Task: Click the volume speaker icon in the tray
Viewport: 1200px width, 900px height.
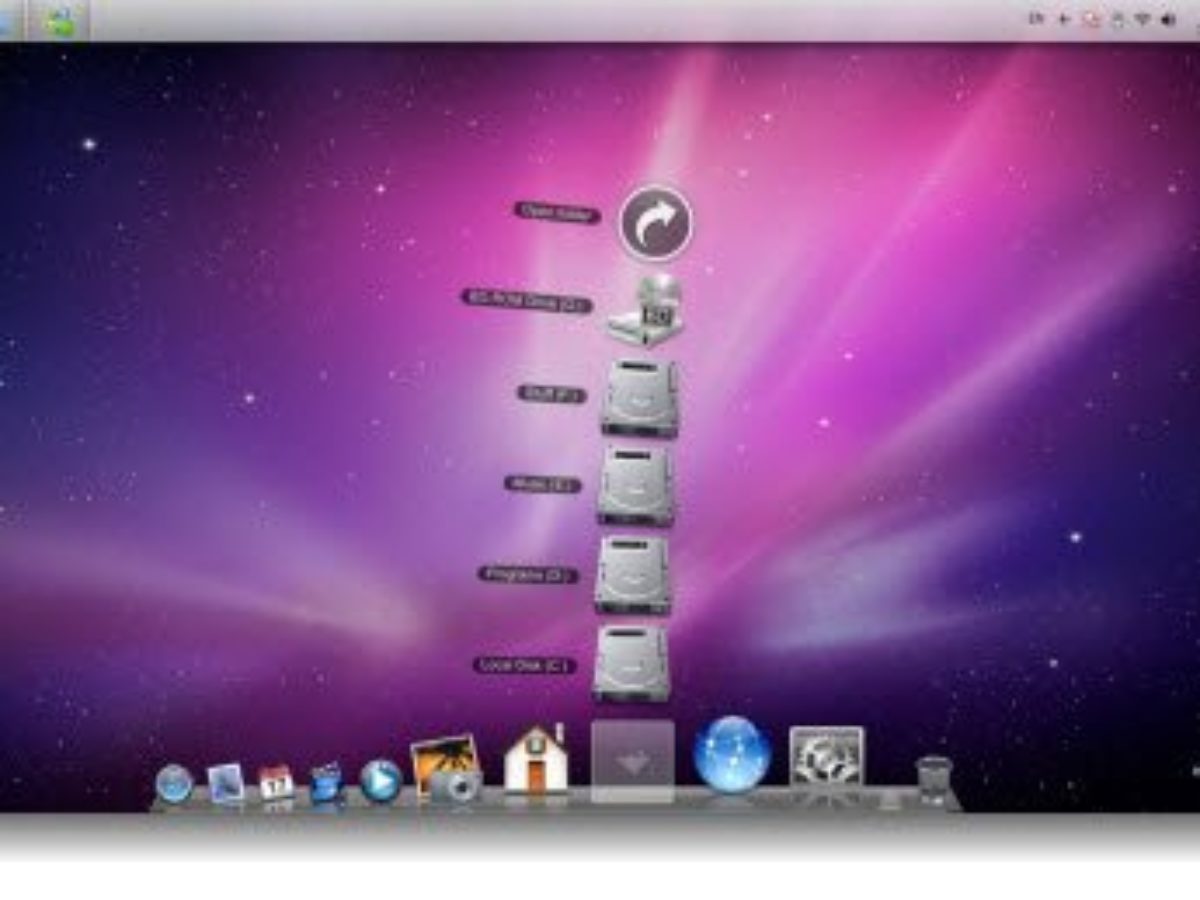Action: coord(1167,19)
